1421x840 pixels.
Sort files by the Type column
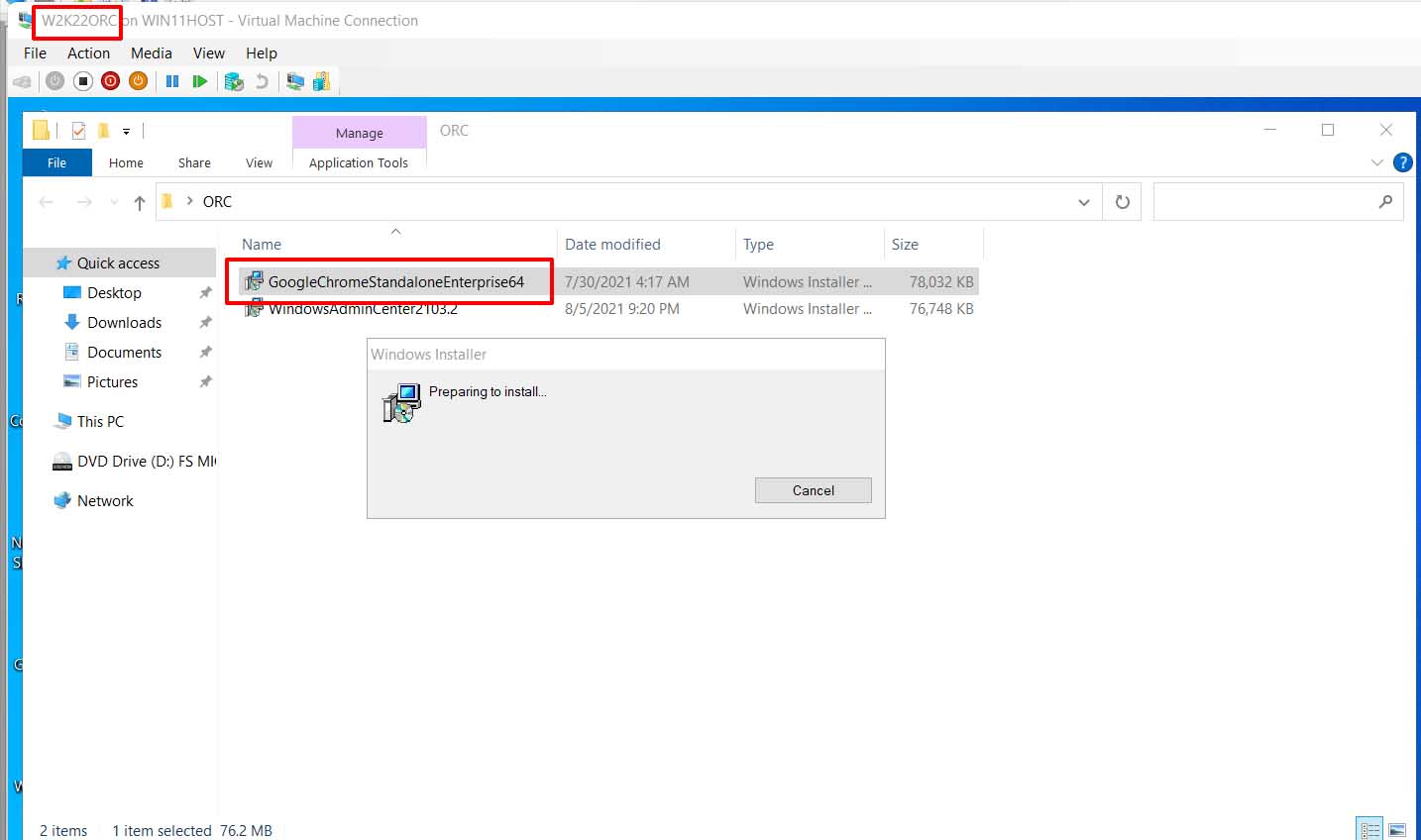coord(810,244)
